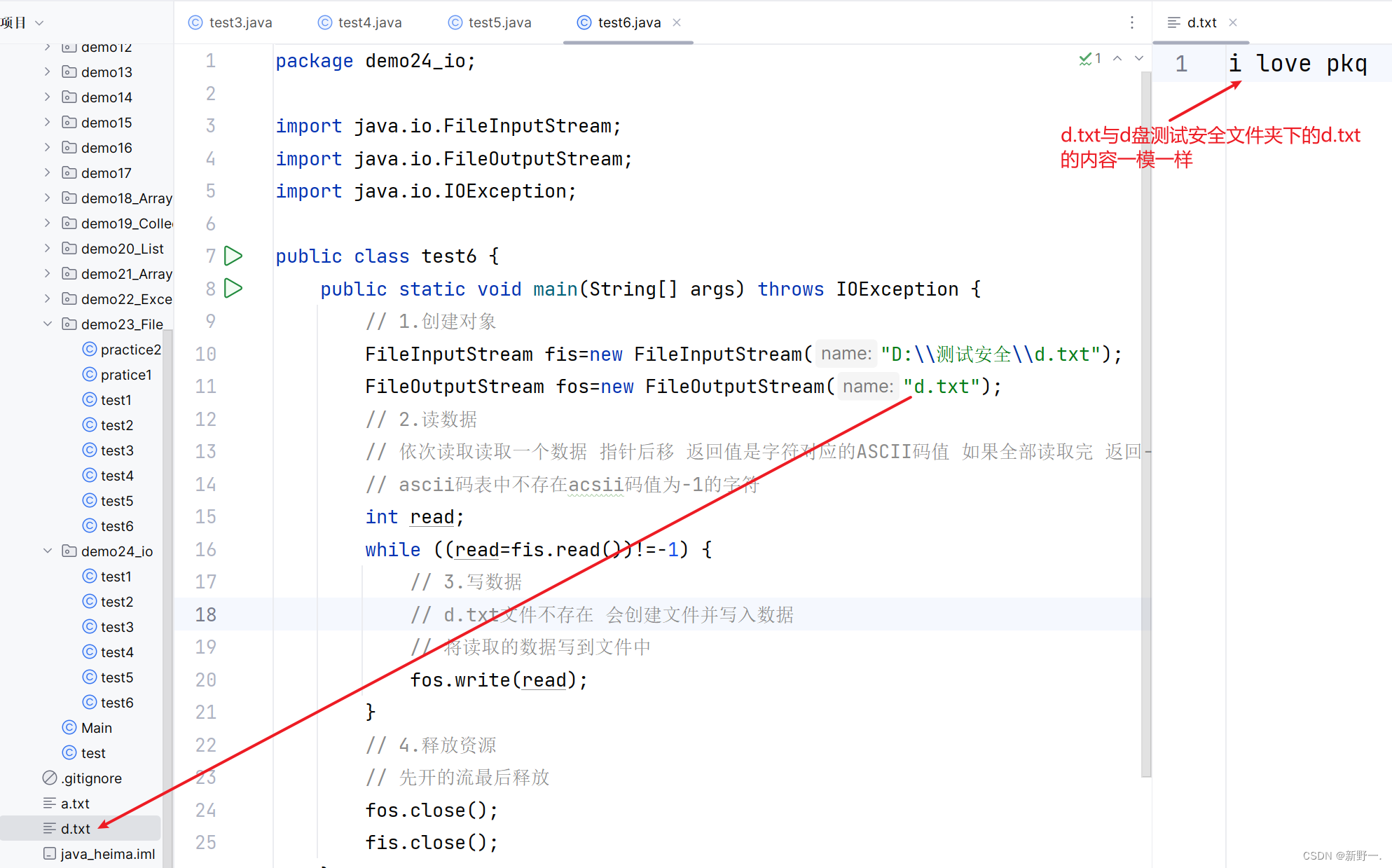The height and width of the screenshot is (868, 1392).
Task: Expand the demo15 folder
Action: click(48, 123)
